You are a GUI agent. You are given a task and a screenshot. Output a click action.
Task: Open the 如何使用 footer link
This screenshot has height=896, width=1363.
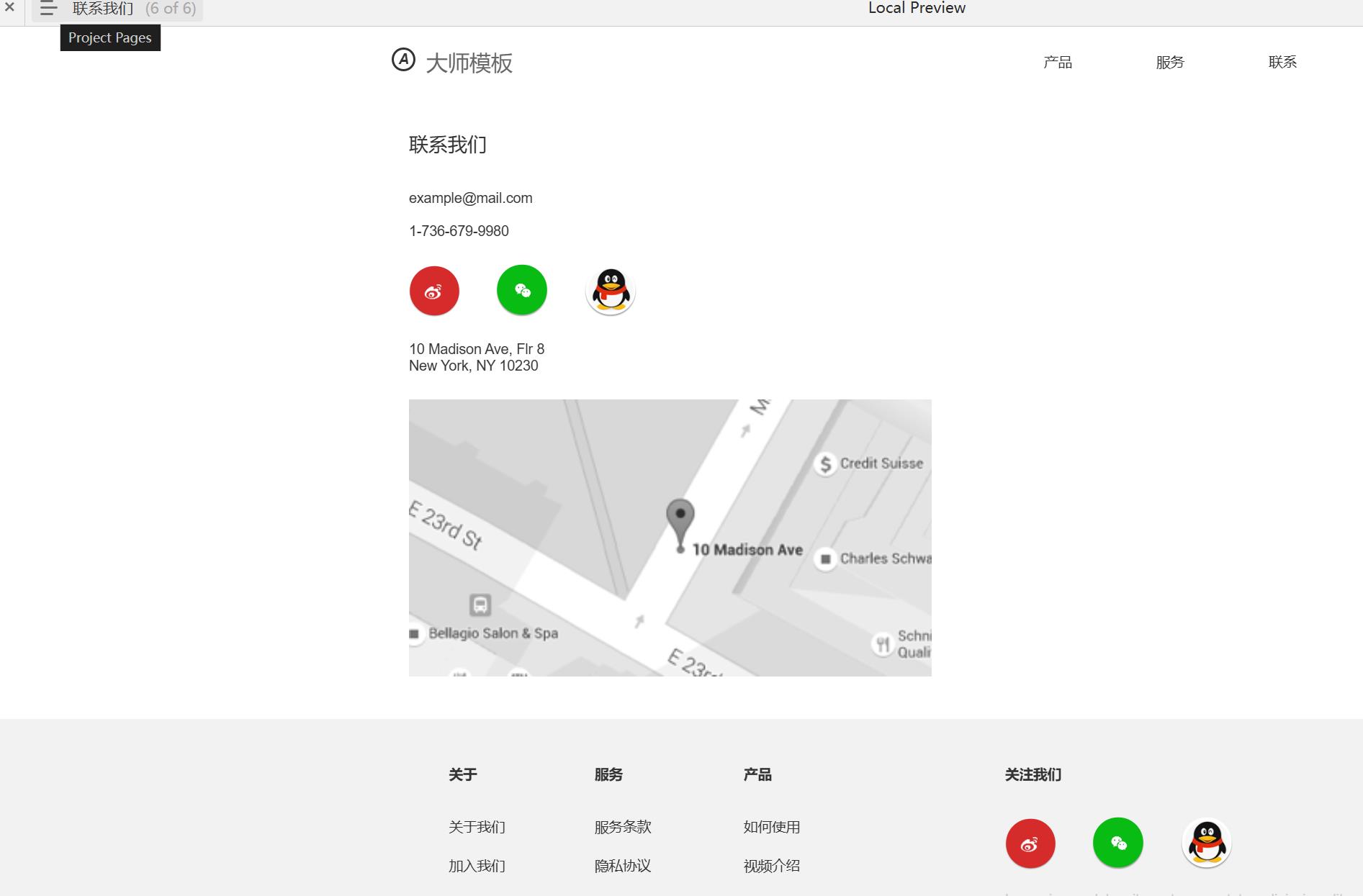[x=772, y=827]
